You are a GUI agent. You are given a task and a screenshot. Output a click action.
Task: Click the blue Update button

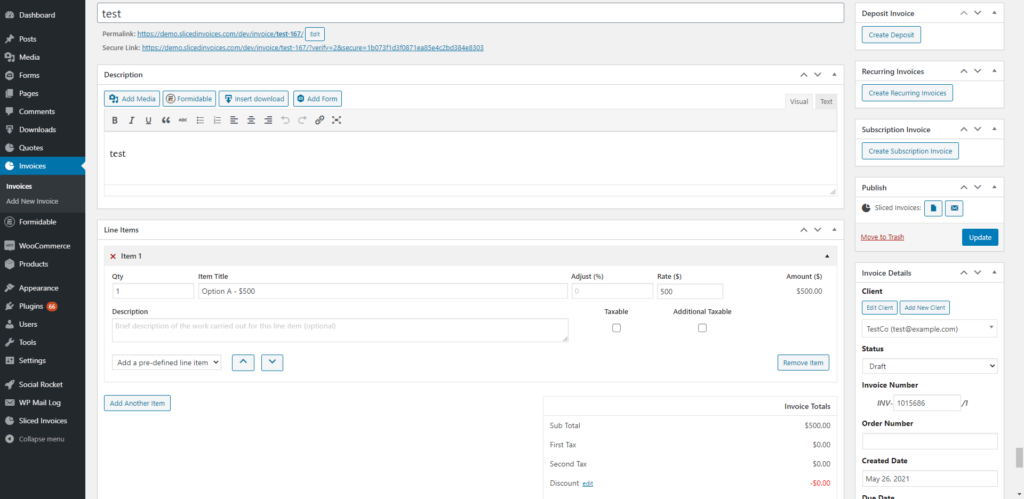980,237
